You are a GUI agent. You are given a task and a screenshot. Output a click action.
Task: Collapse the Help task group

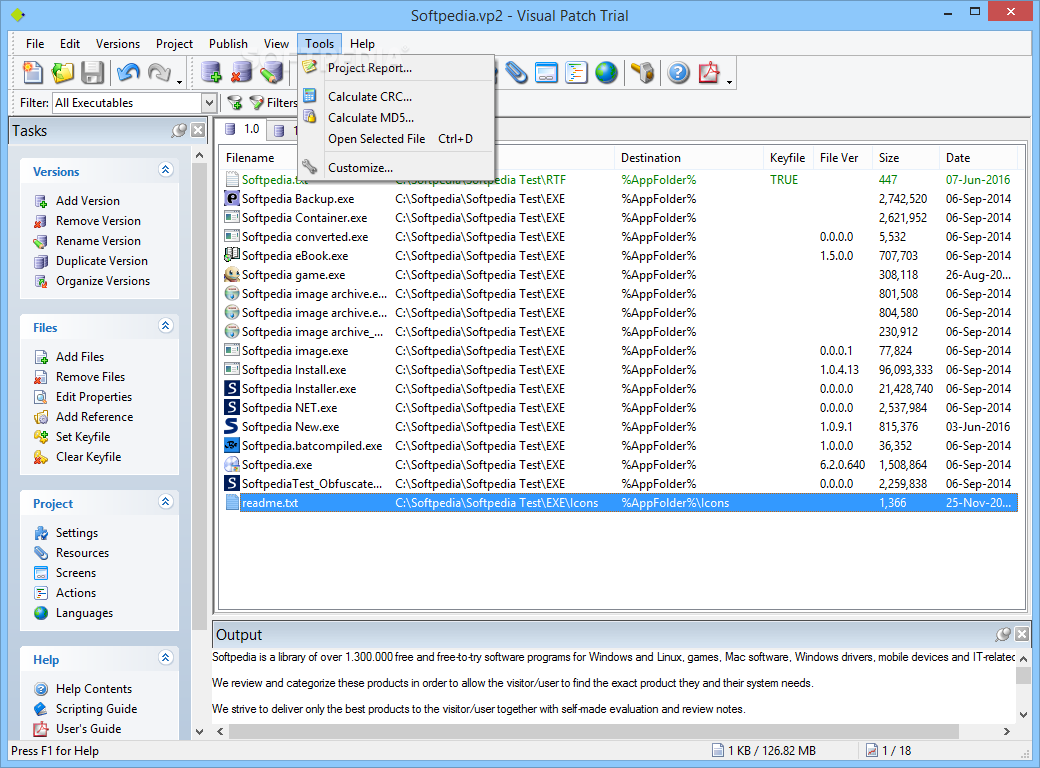click(x=166, y=658)
